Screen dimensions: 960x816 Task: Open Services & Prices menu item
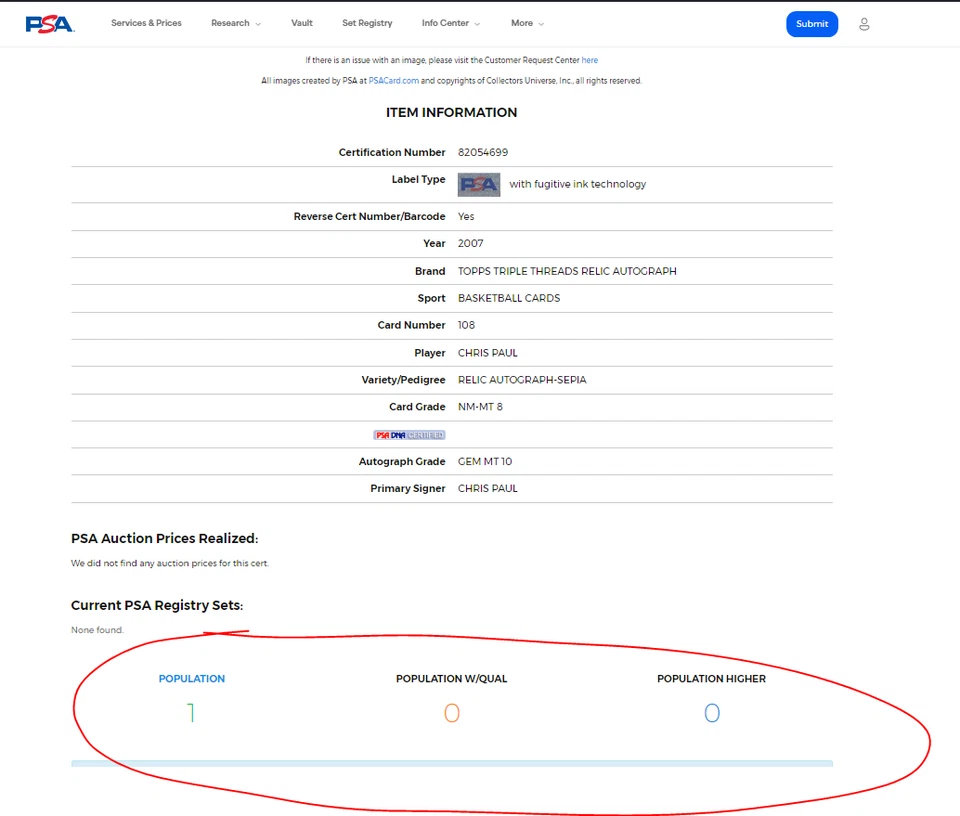click(x=146, y=23)
